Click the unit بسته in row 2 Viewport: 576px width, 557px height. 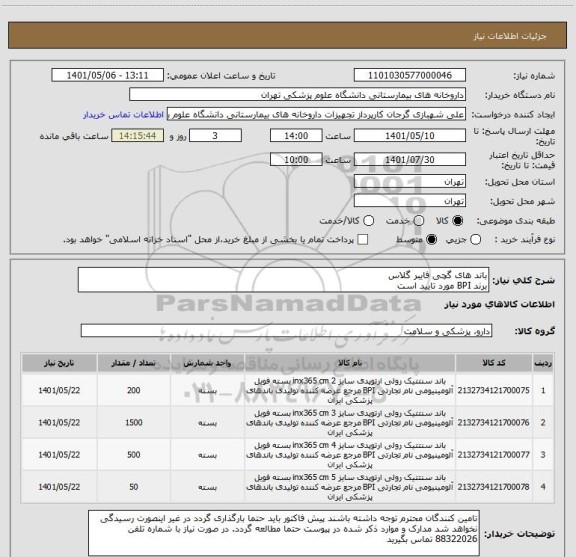pyautogui.click(x=207, y=423)
